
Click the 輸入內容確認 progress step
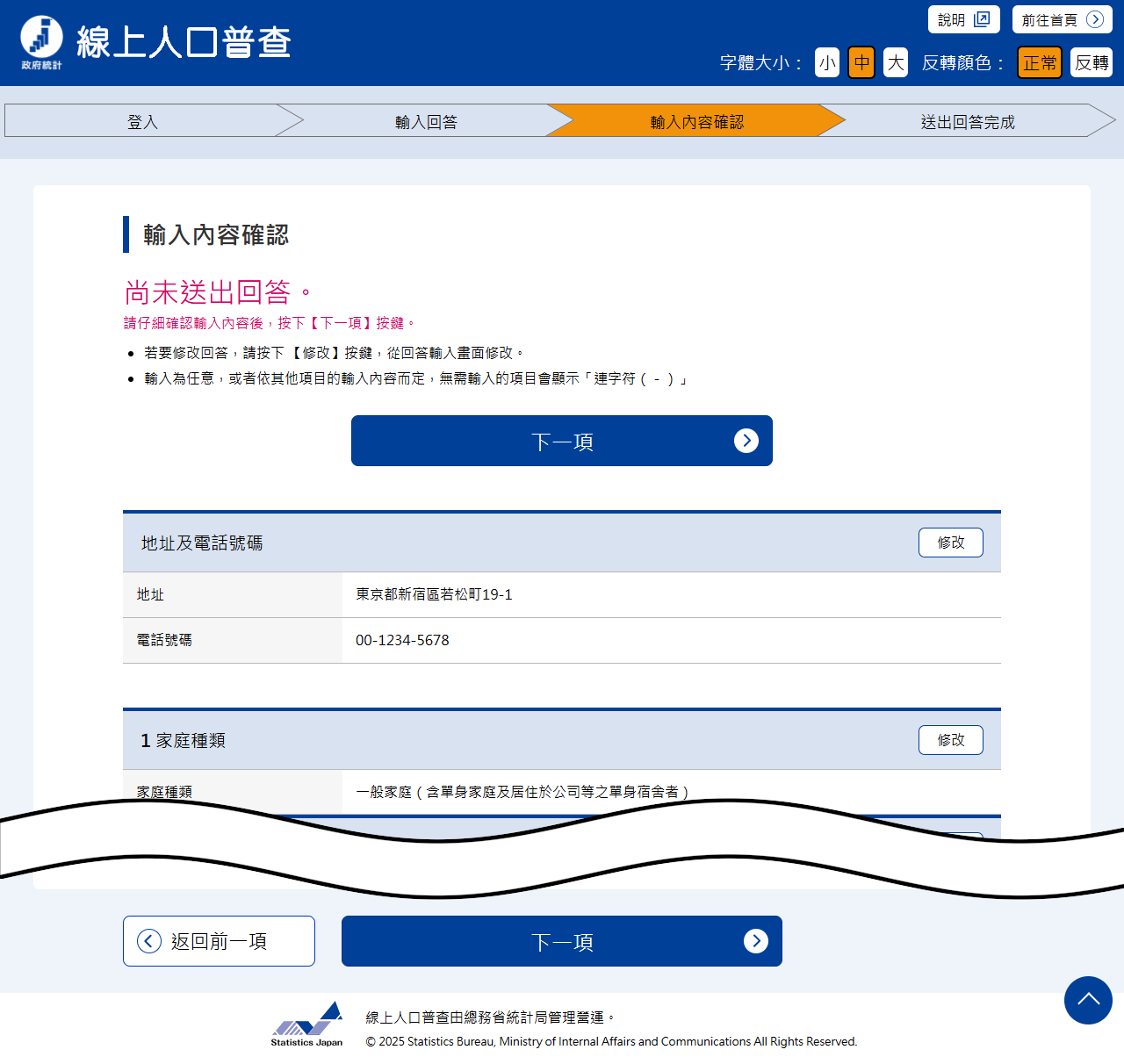tap(696, 121)
